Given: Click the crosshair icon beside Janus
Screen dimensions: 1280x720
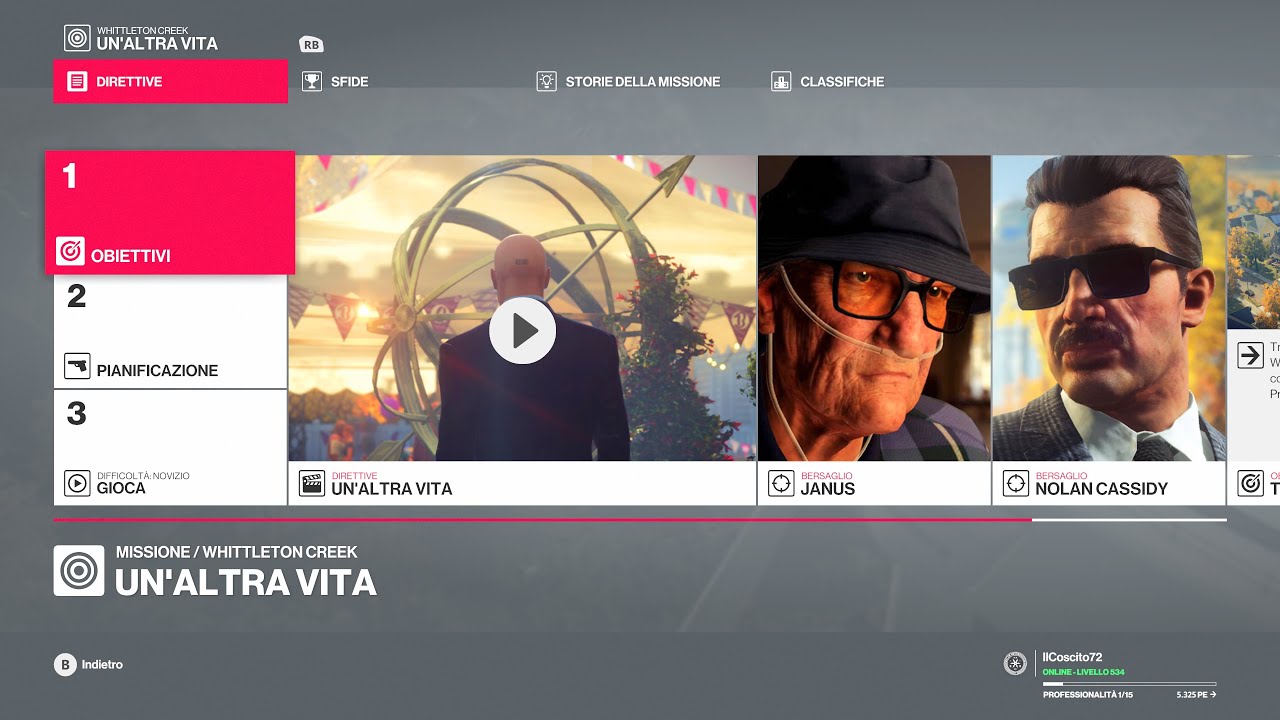Looking at the screenshot, I should (x=781, y=484).
